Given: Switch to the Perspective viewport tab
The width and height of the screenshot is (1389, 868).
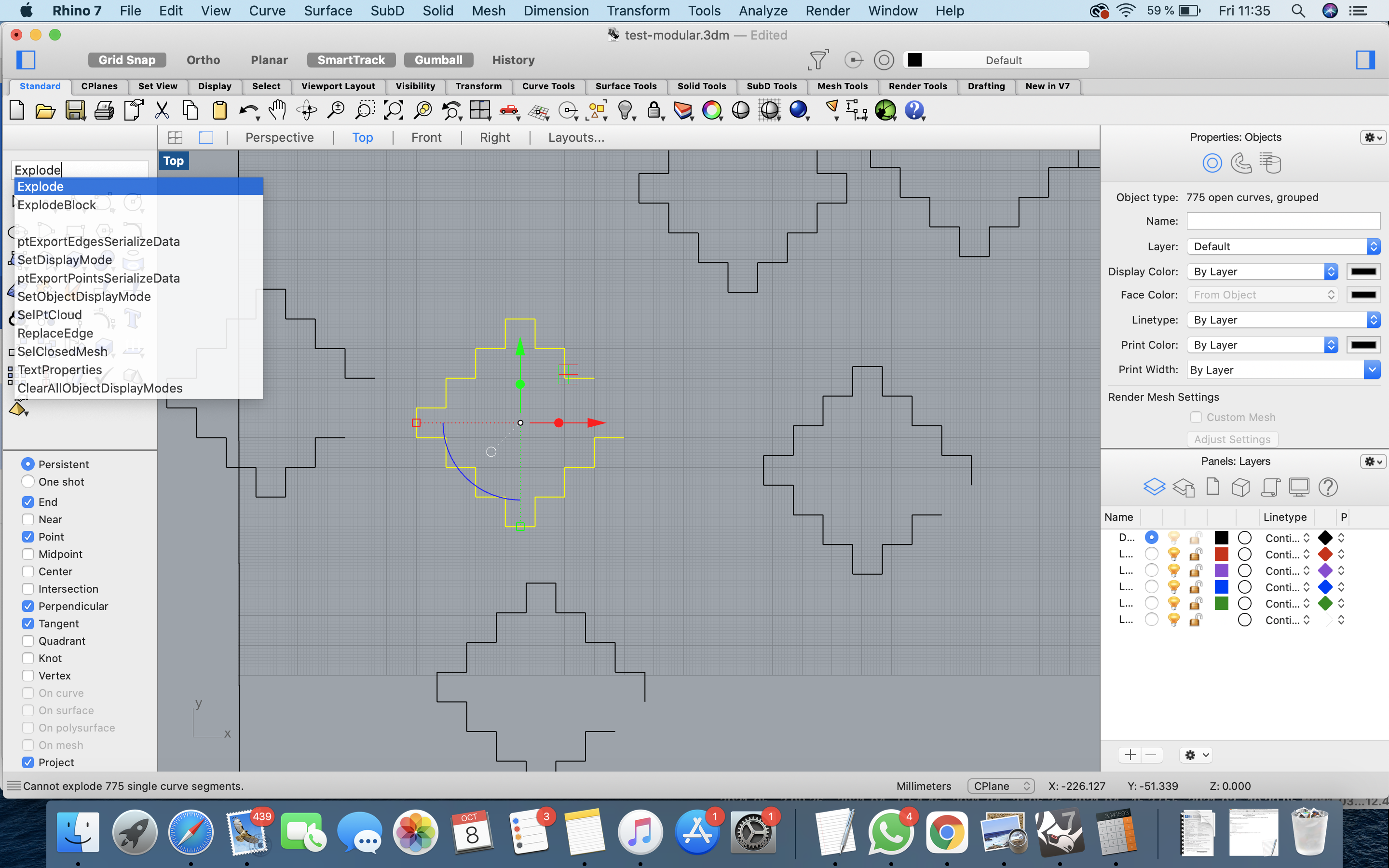Looking at the screenshot, I should (280, 138).
